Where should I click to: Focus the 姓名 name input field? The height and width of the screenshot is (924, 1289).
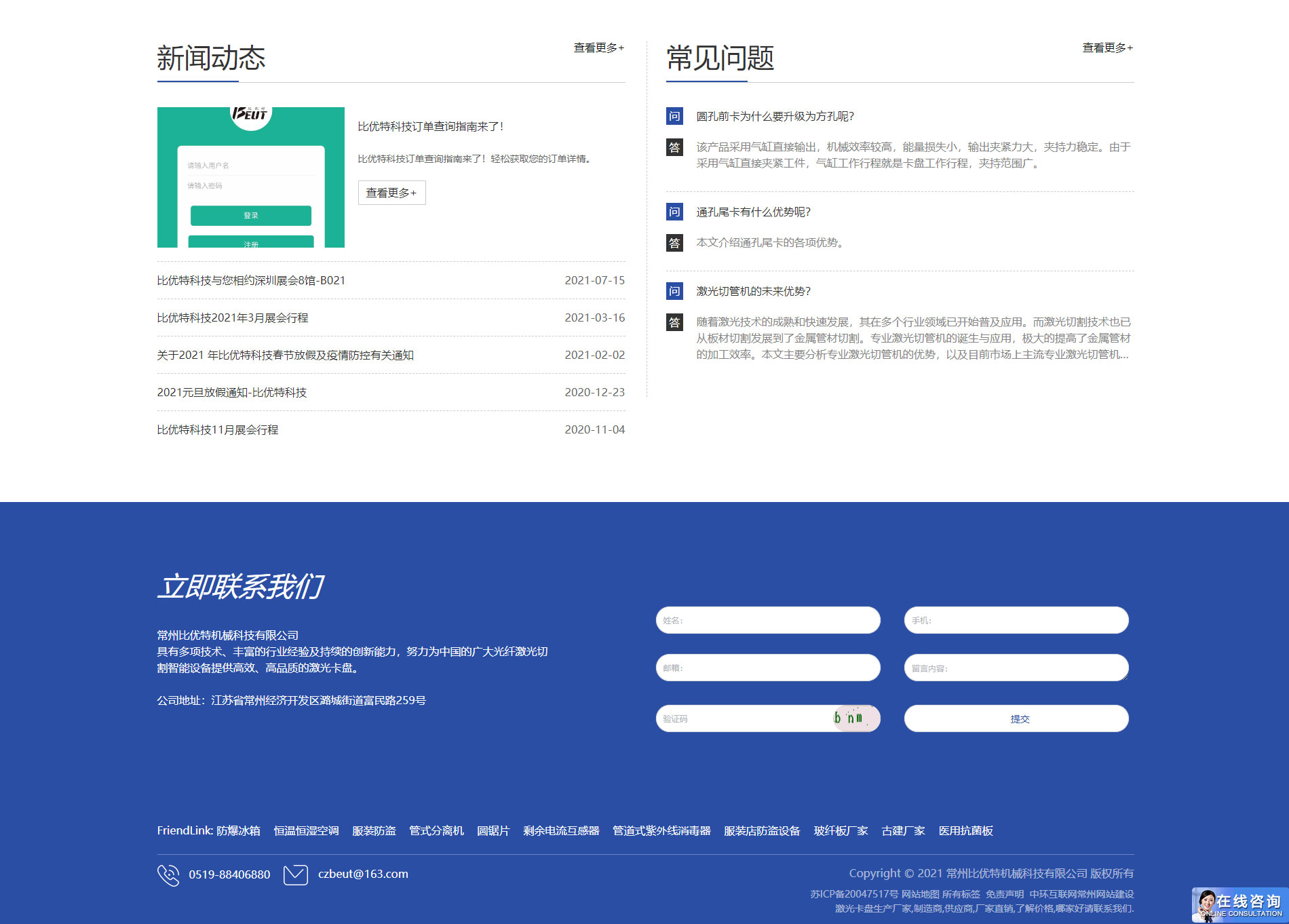(768, 620)
